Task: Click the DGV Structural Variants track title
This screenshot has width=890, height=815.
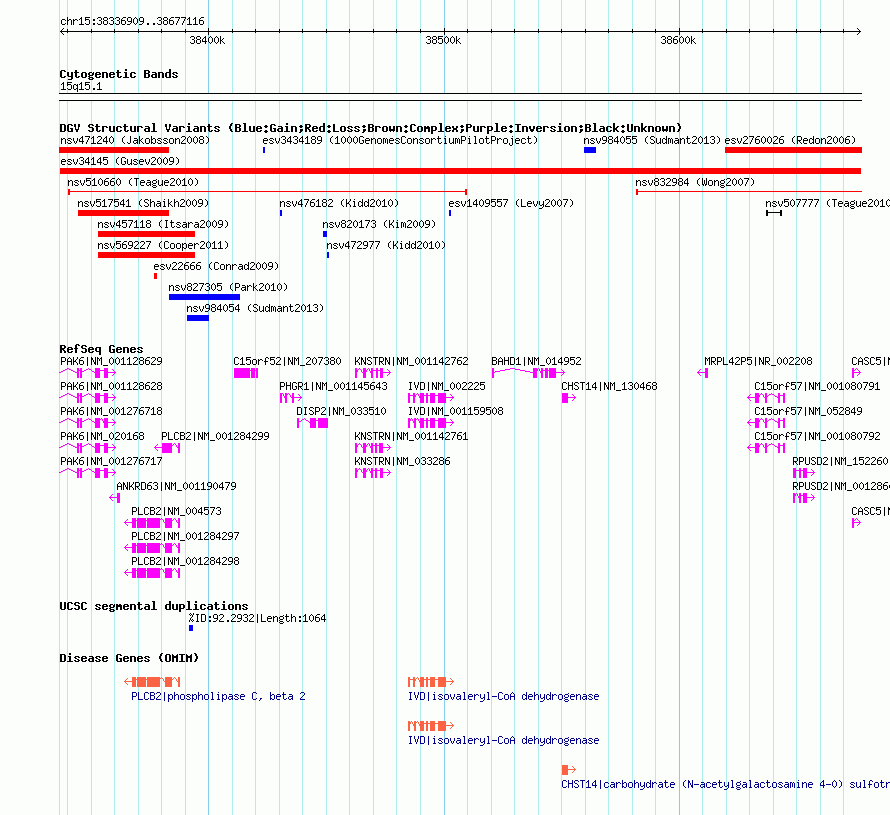Action: point(371,128)
